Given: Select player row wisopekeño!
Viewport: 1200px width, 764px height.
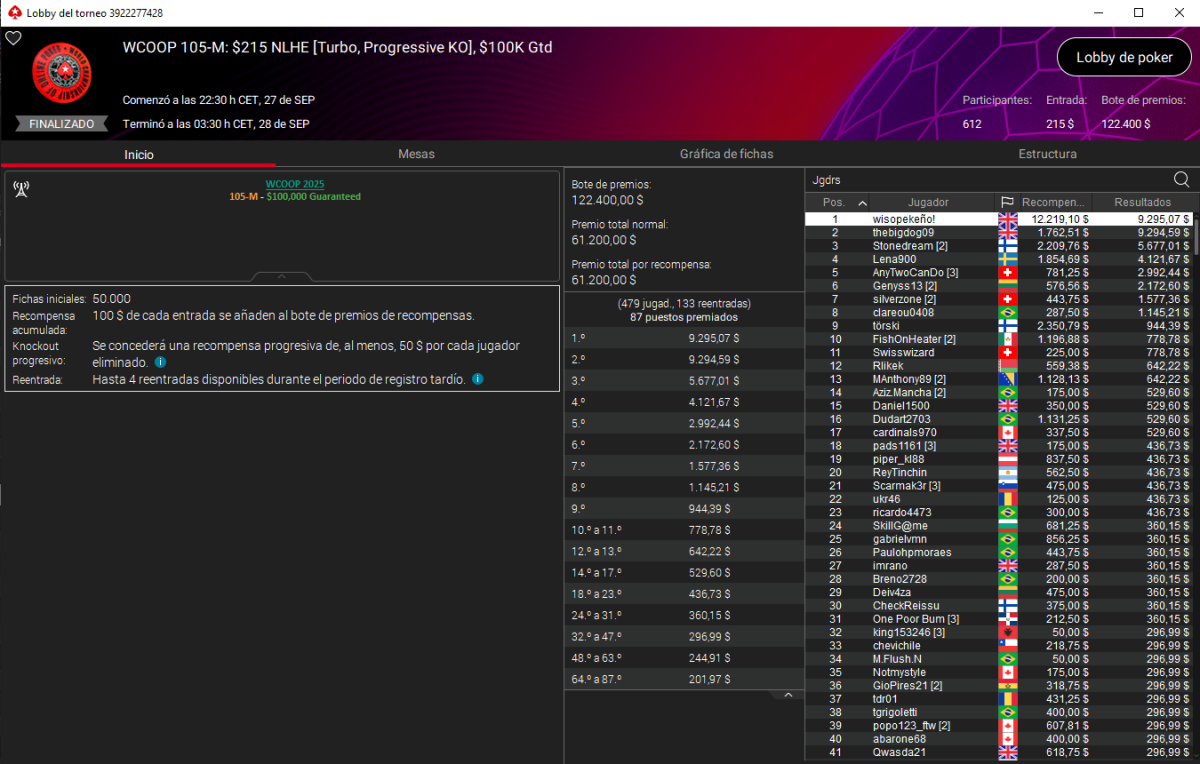Looking at the screenshot, I should (x=999, y=219).
